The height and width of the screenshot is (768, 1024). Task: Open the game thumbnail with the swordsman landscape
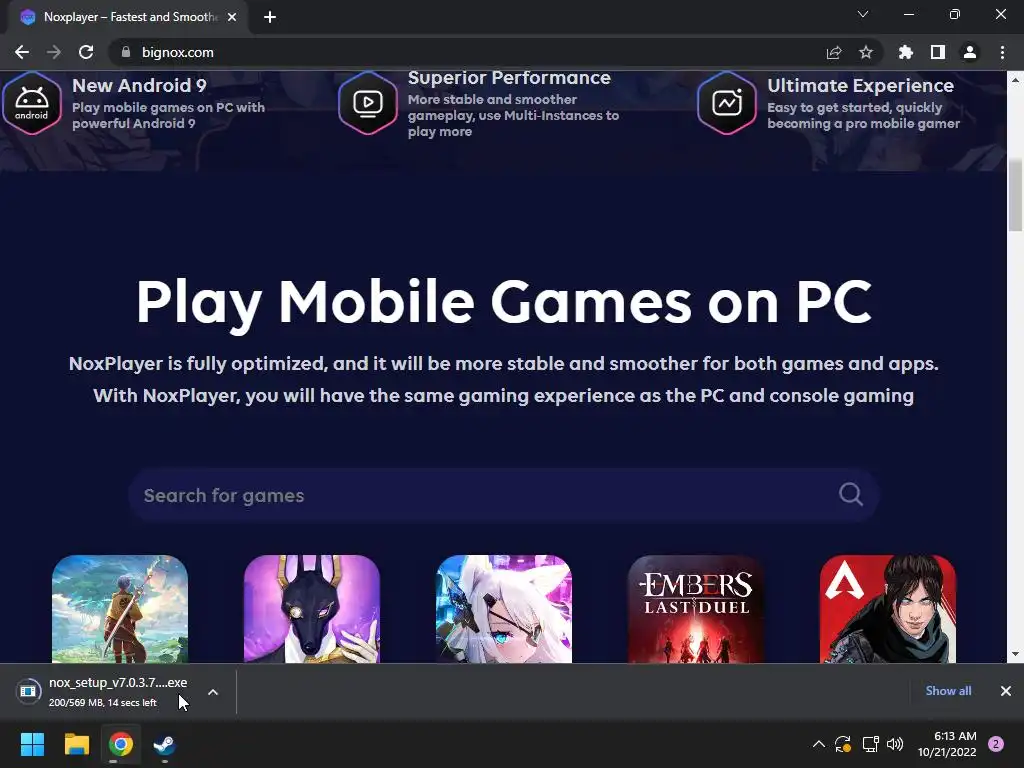[120, 609]
